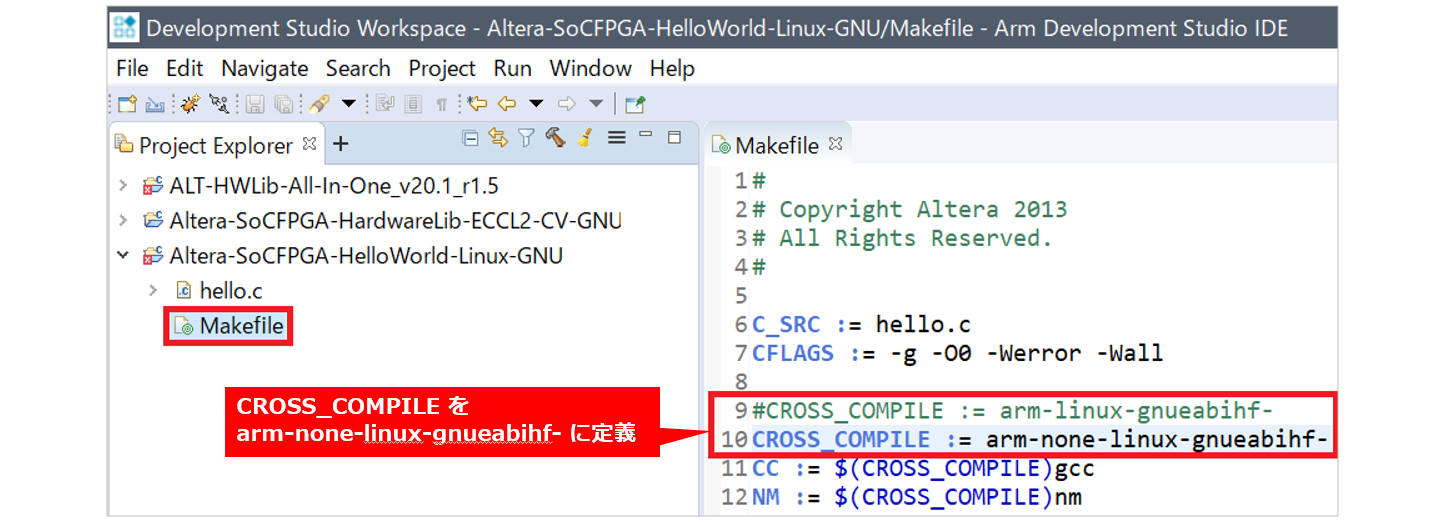Click line 7 CFLAGS definition
Viewport: 1444px width, 522px height.
click(958, 354)
